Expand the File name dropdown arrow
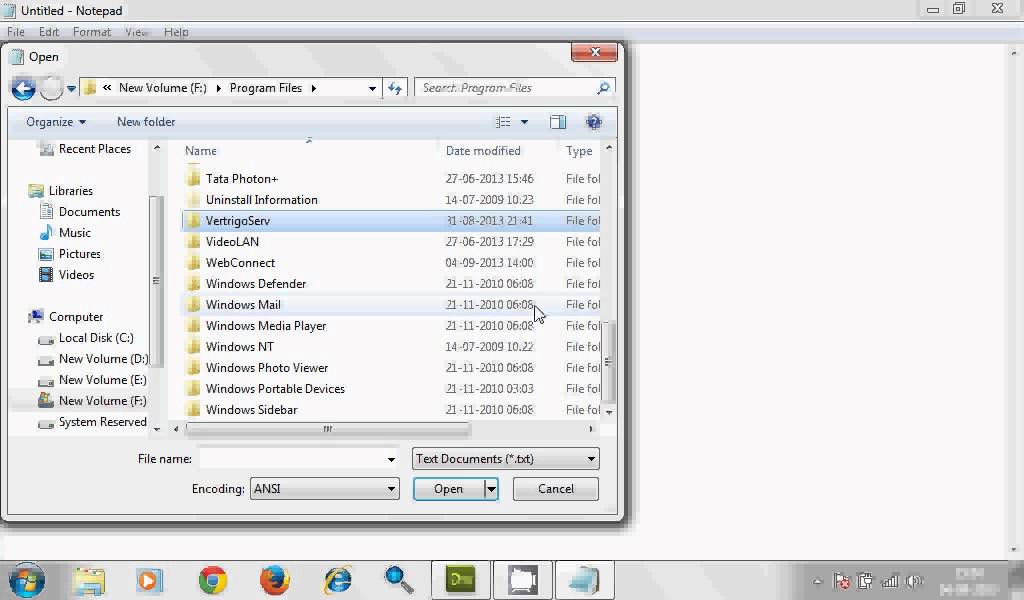Screen dimensions: 1024x600 (391, 459)
